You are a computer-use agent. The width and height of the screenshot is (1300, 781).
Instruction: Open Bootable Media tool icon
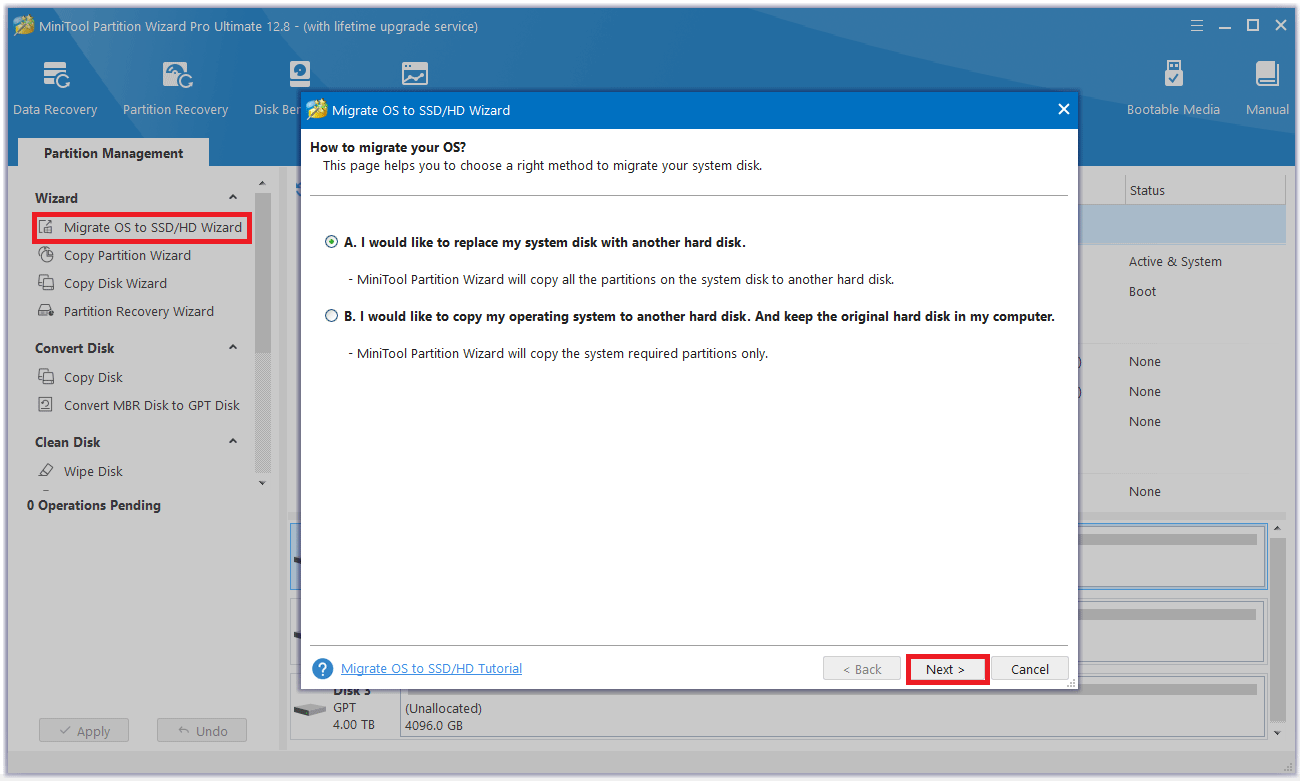coord(1174,75)
